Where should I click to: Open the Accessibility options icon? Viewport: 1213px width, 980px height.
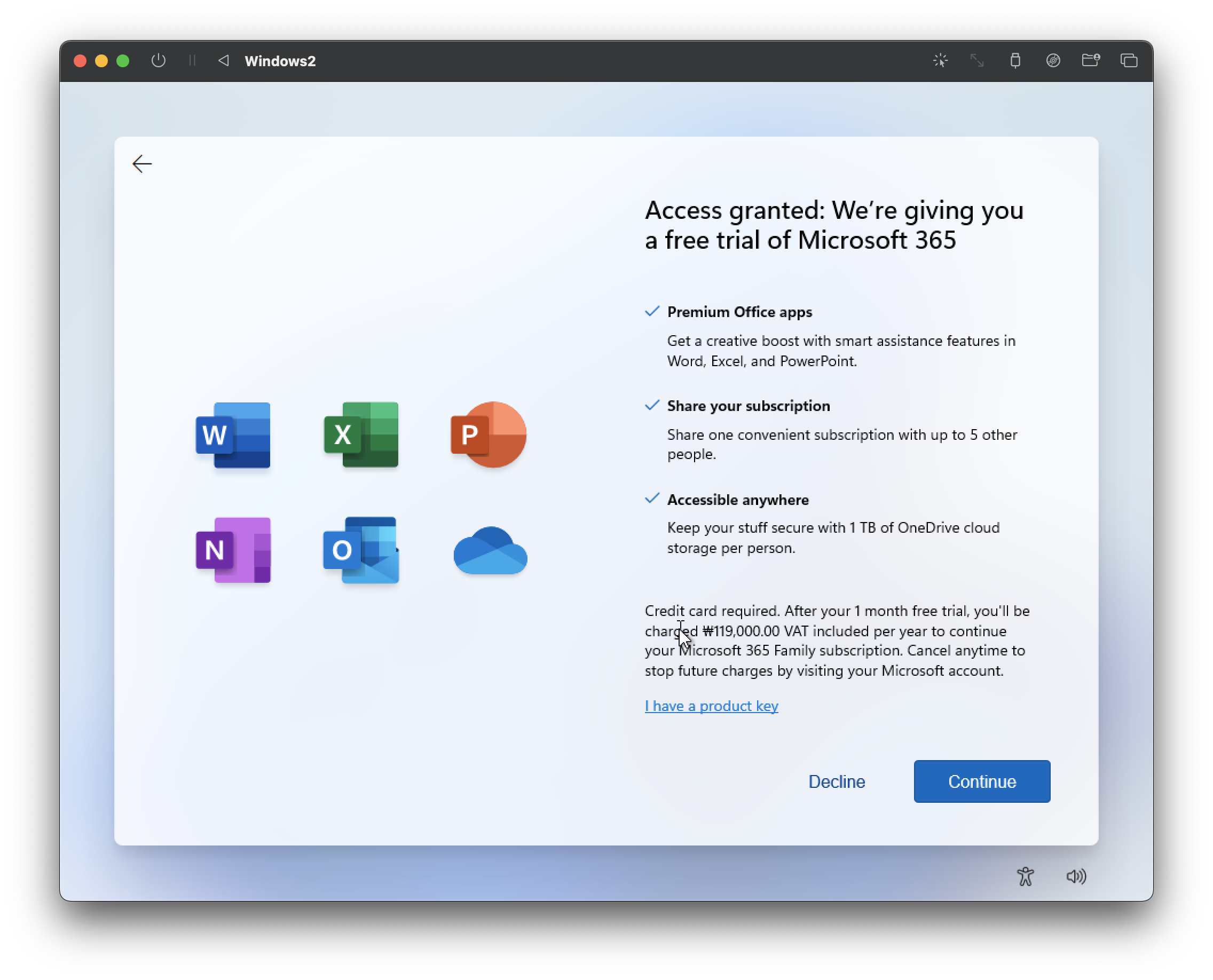click(1025, 876)
